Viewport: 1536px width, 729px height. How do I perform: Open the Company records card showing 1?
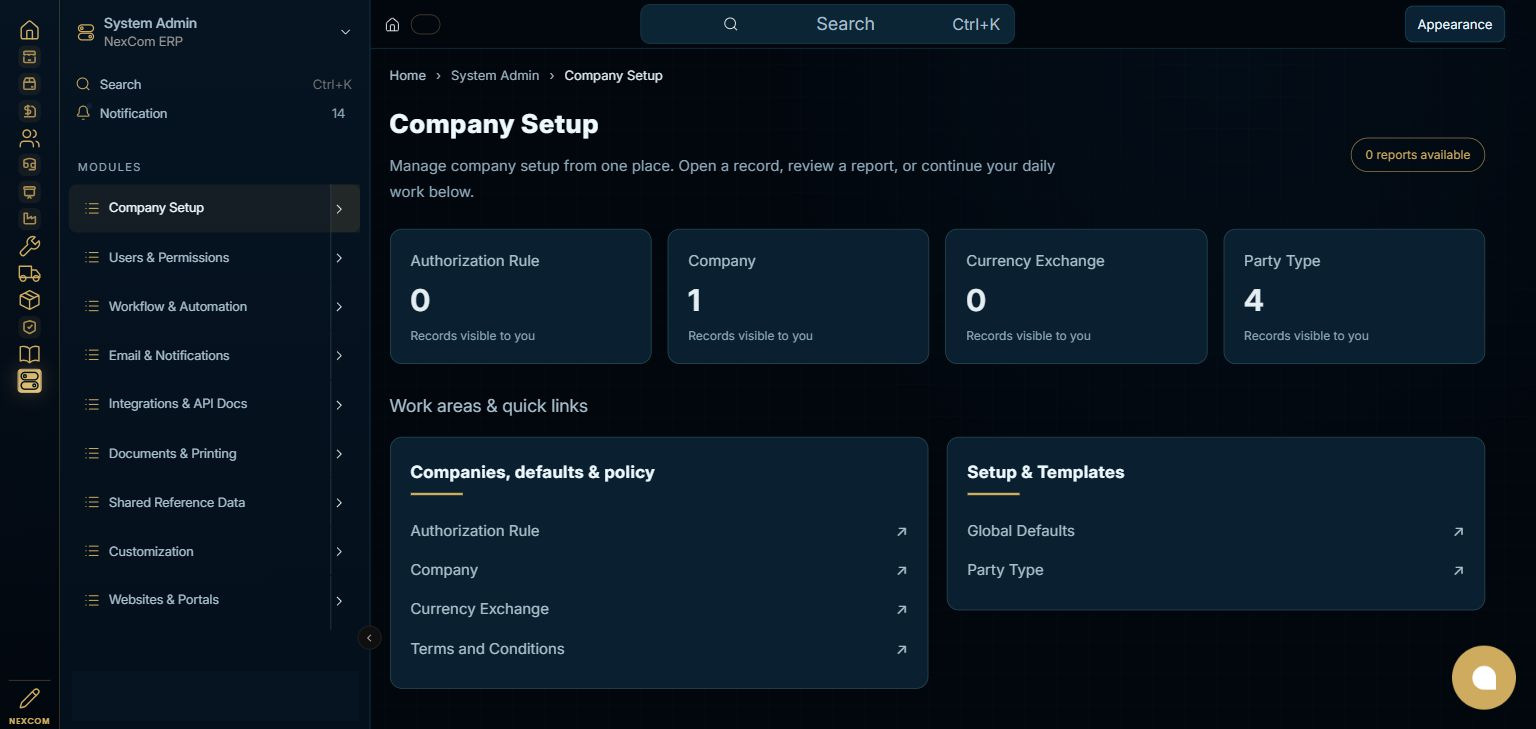tap(798, 296)
